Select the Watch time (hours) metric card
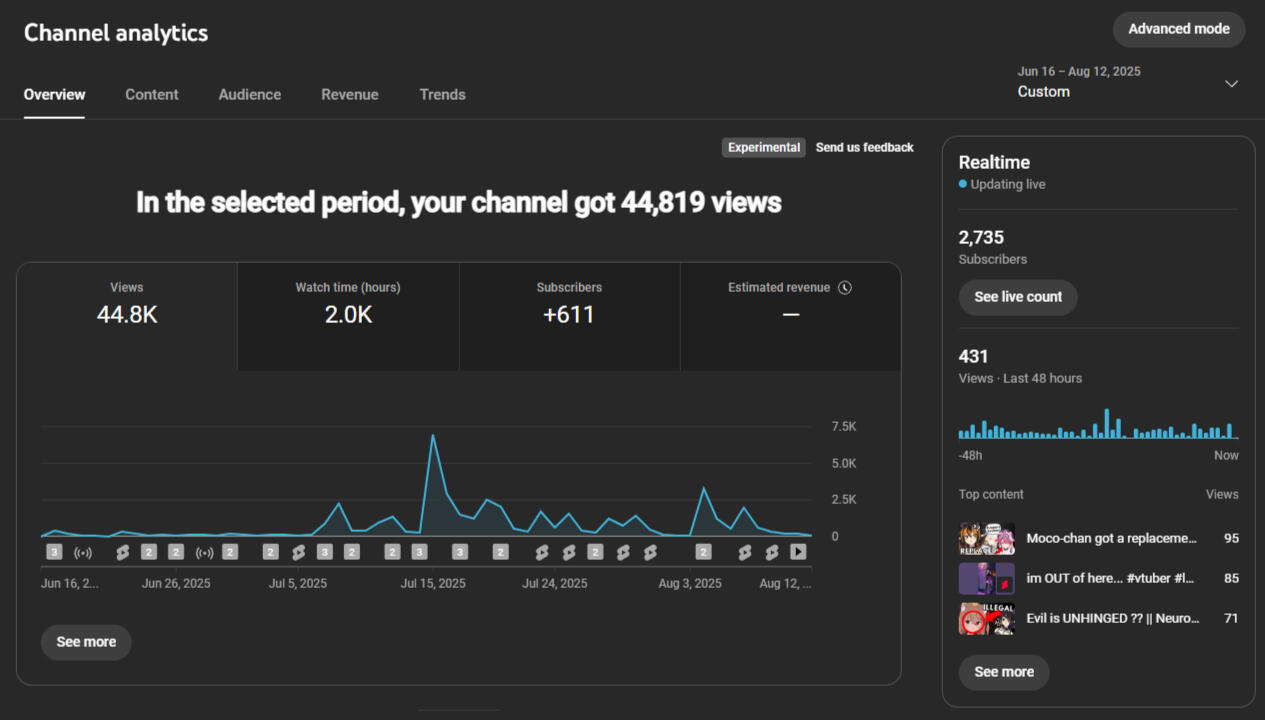This screenshot has height=720, width=1265. (x=348, y=316)
